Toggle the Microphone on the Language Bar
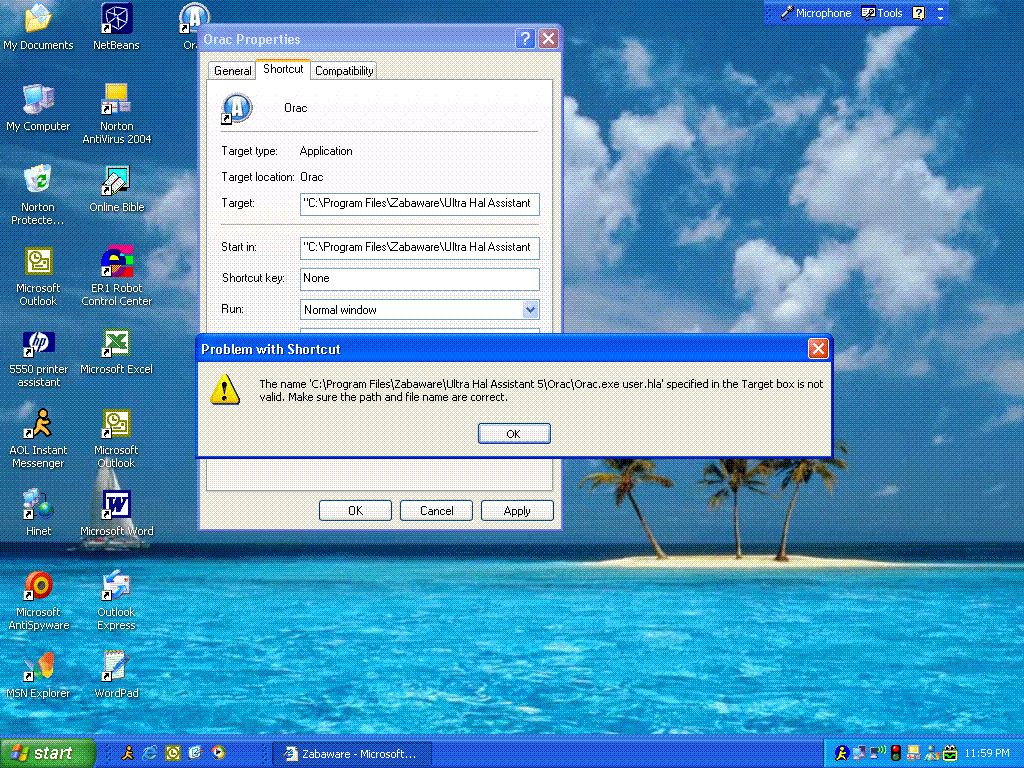Image resolution: width=1024 pixels, height=768 pixels. [x=816, y=13]
